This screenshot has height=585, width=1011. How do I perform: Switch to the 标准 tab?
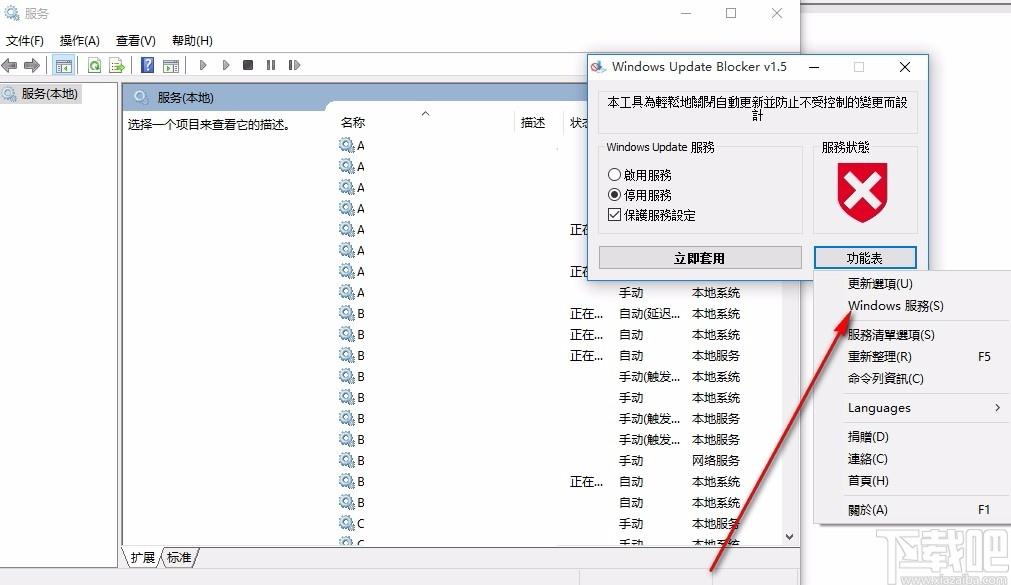point(179,557)
